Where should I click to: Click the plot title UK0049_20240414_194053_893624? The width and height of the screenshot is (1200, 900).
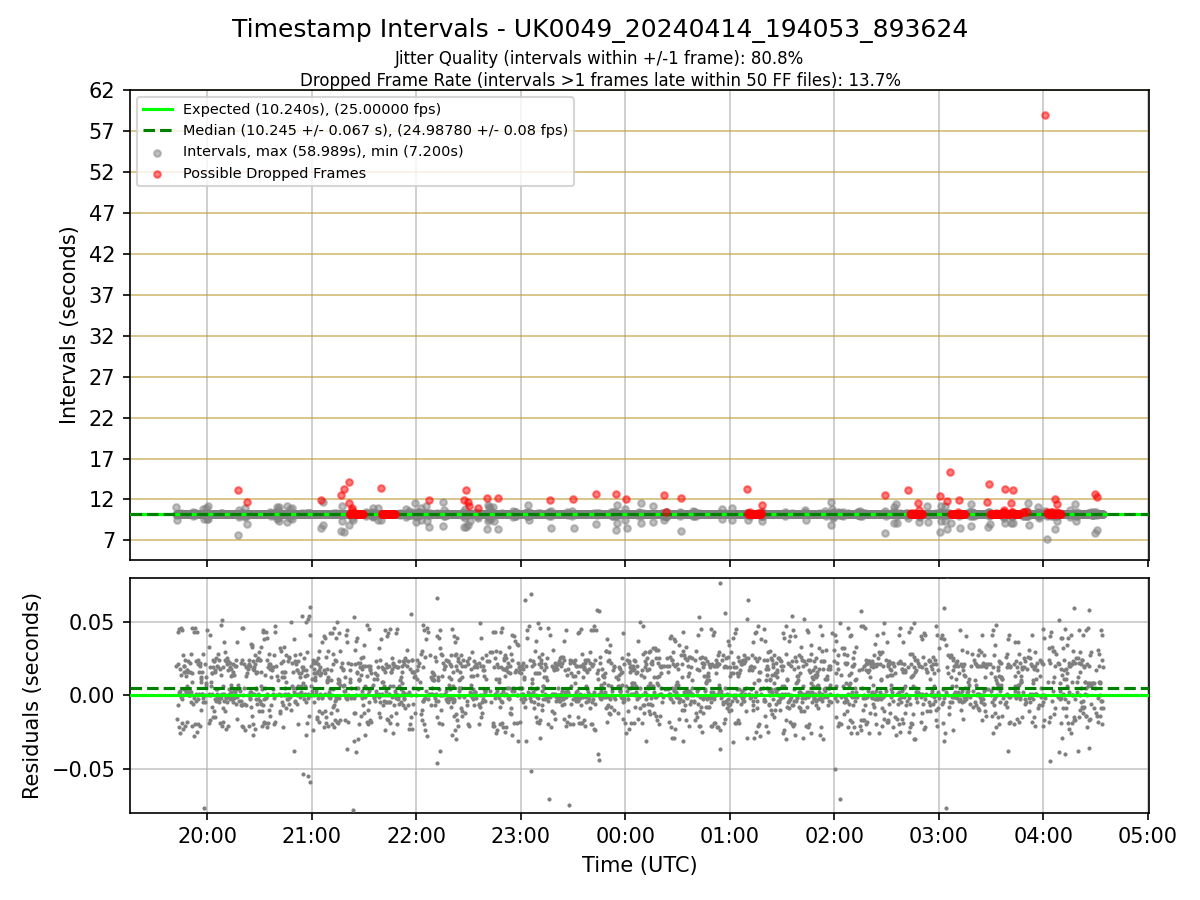click(x=600, y=29)
